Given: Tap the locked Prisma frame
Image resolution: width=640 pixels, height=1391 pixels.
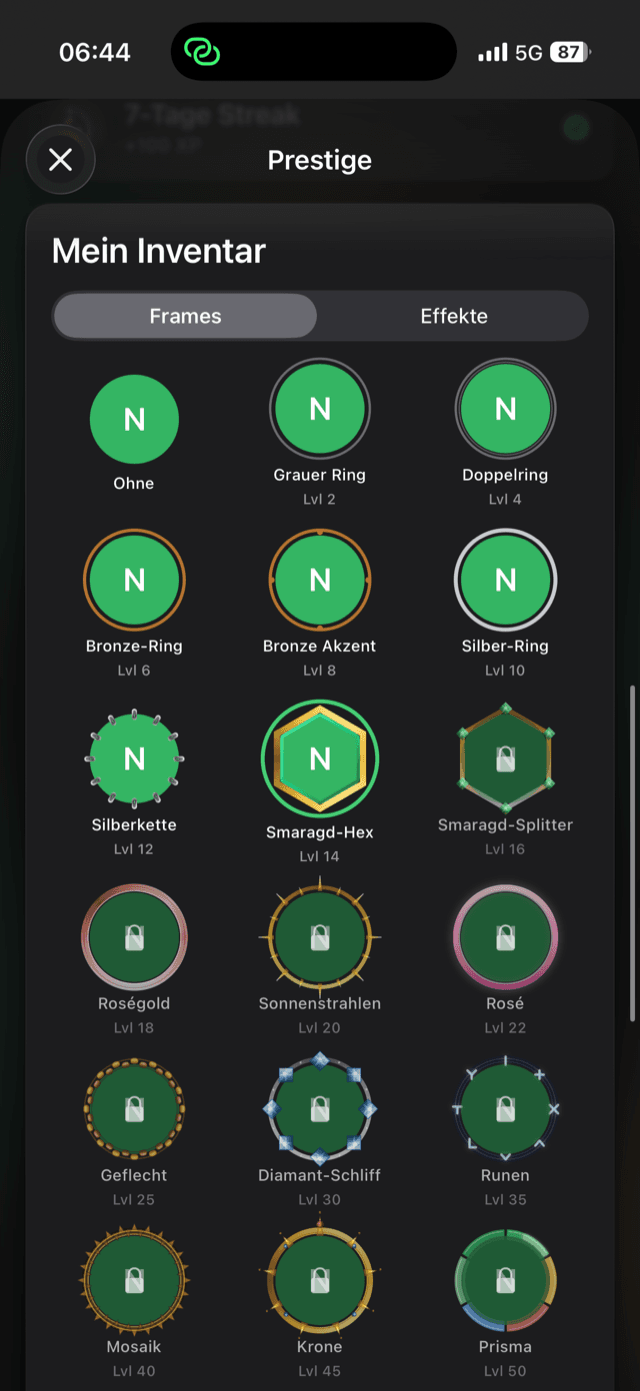Looking at the screenshot, I should [x=506, y=1280].
